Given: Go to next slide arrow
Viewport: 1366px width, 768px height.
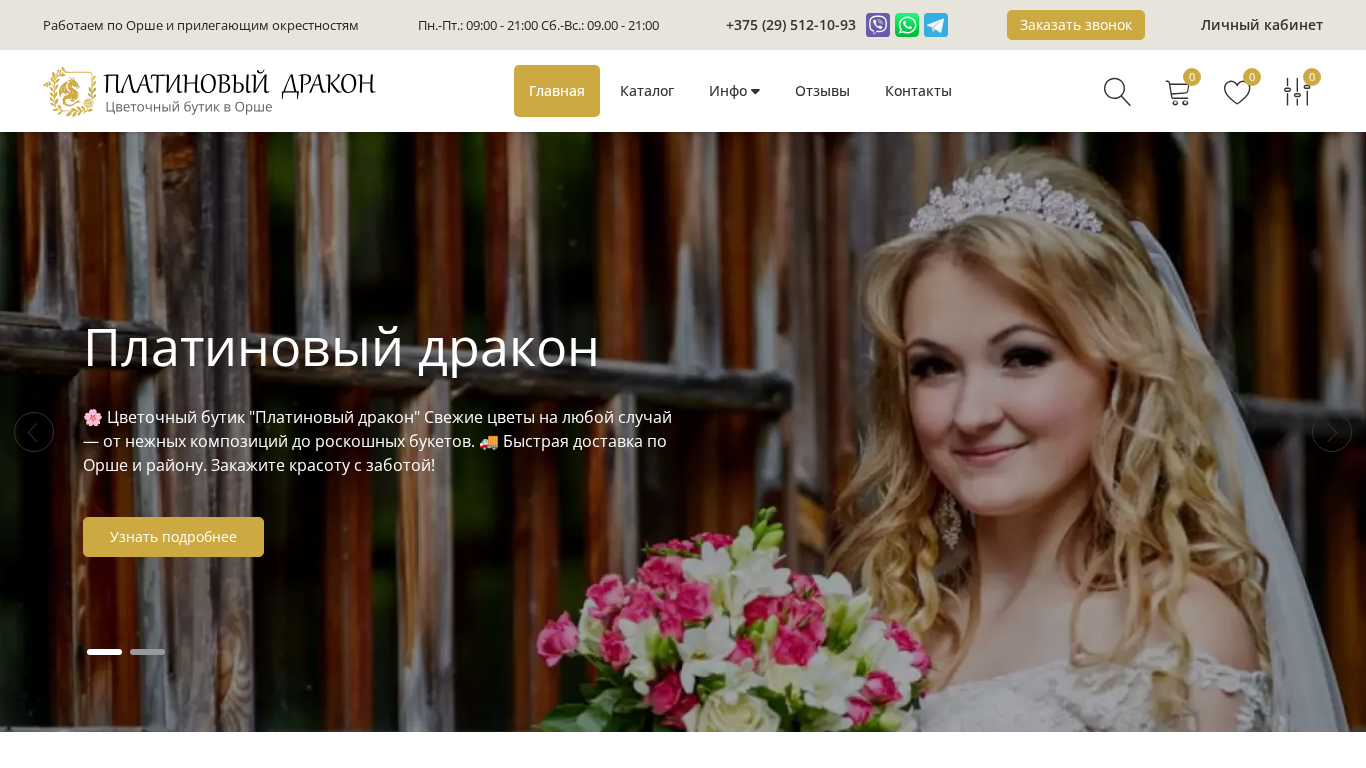Looking at the screenshot, I should (1332, 432).
